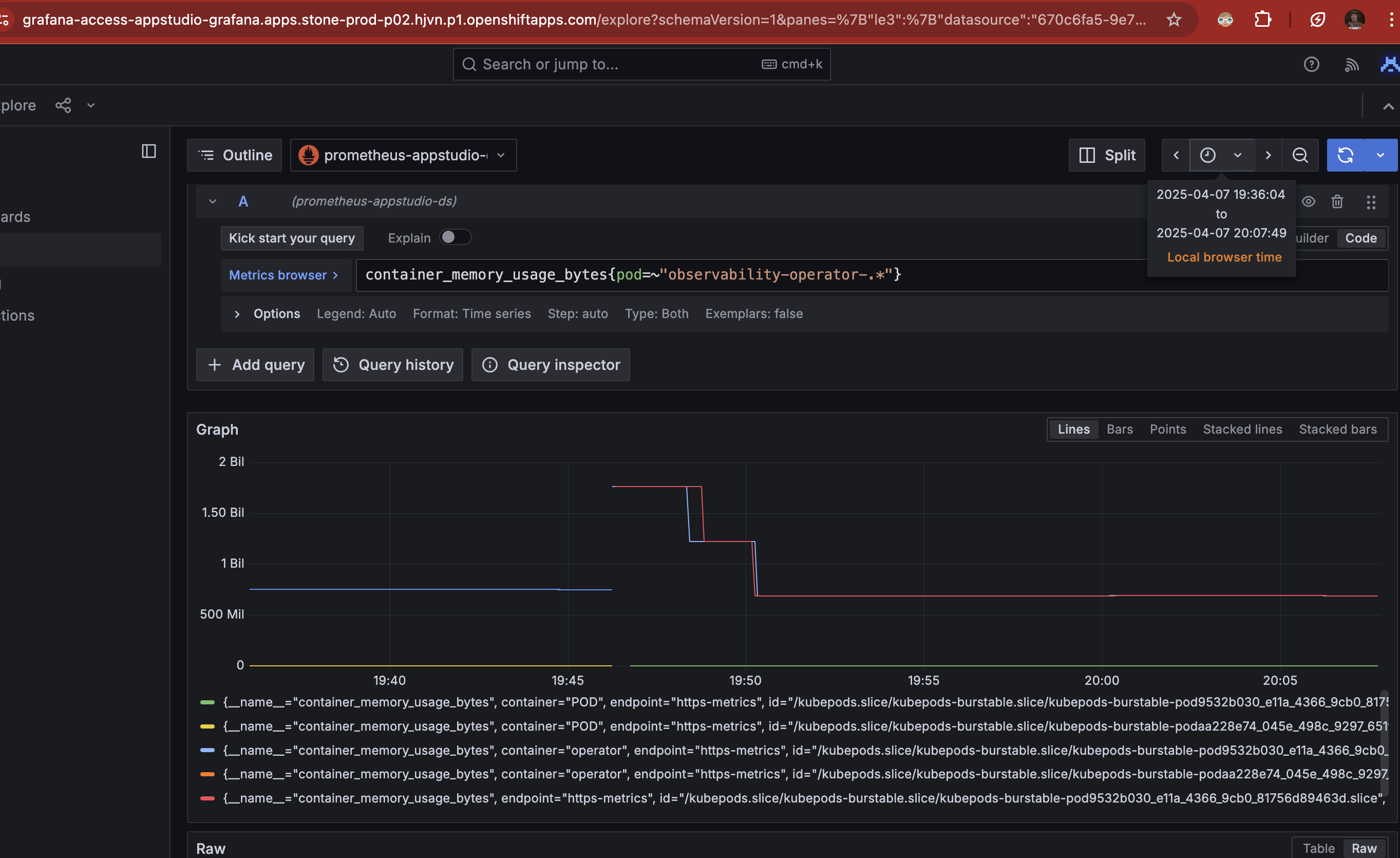Hide query A using eye icon
The width and height of the screenshot is (1400, 858).
point(1308,202)
